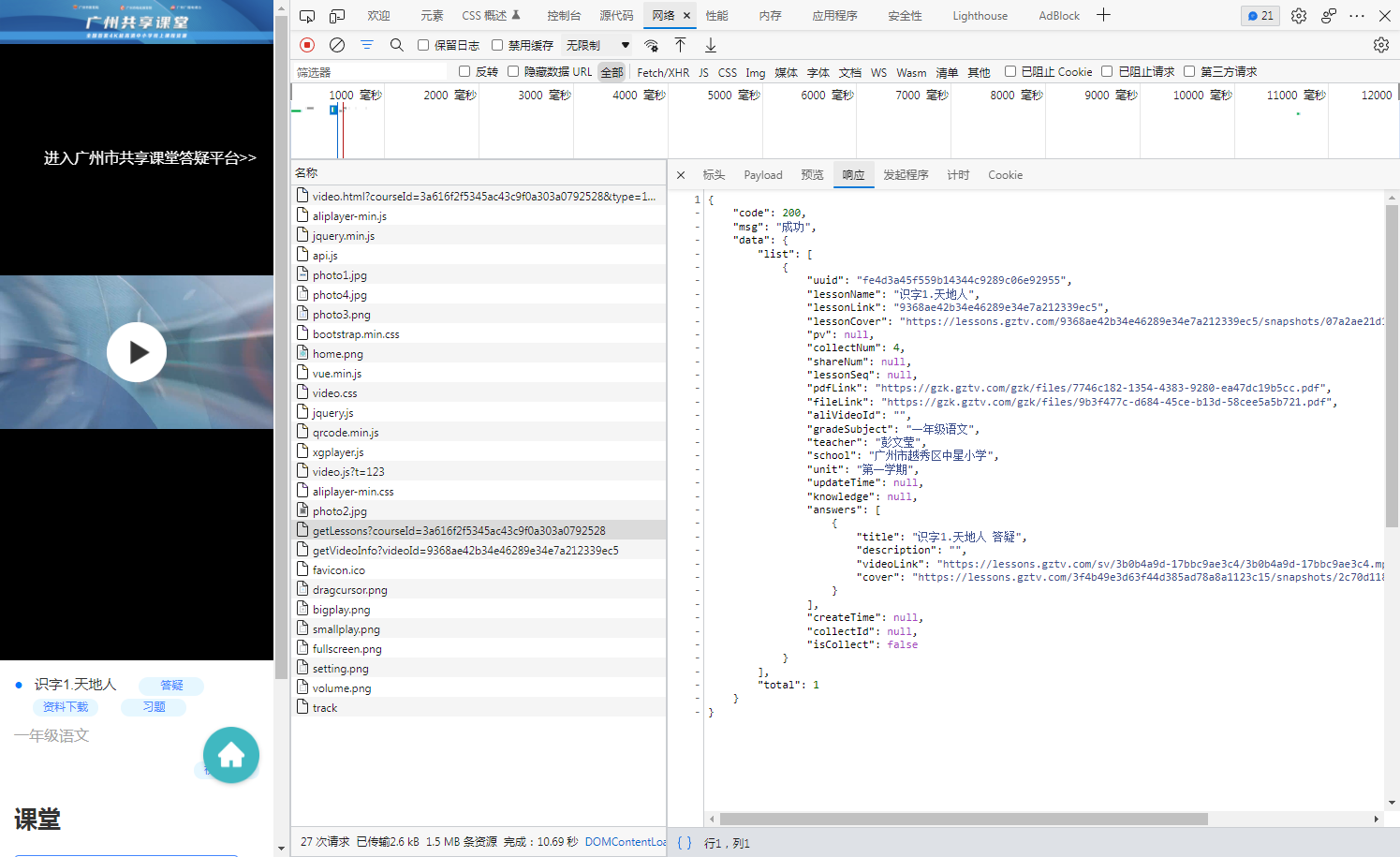Screen dimensions: 1400x857
Task: Switch to the 预览 details tab
Action: coord(812,175)
